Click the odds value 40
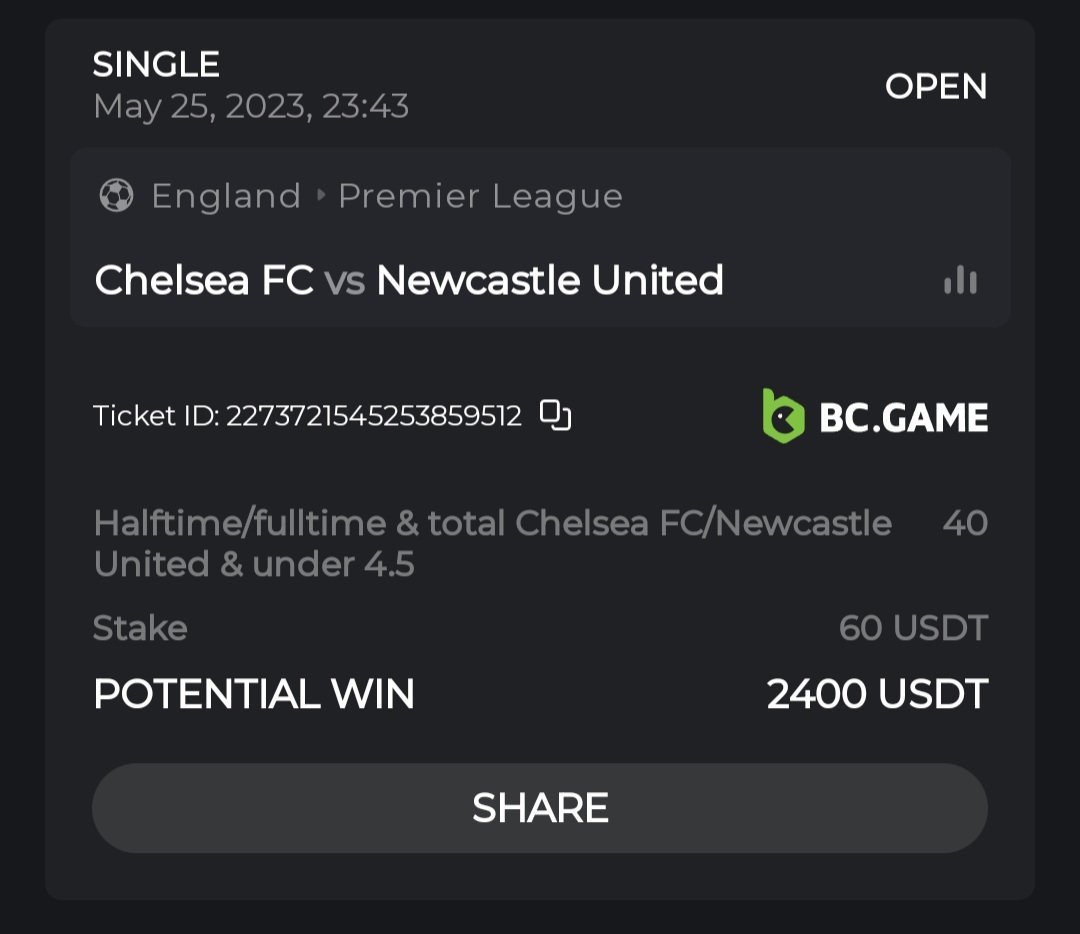Screen dimensions: 1080x934 [x=965, y=523]
